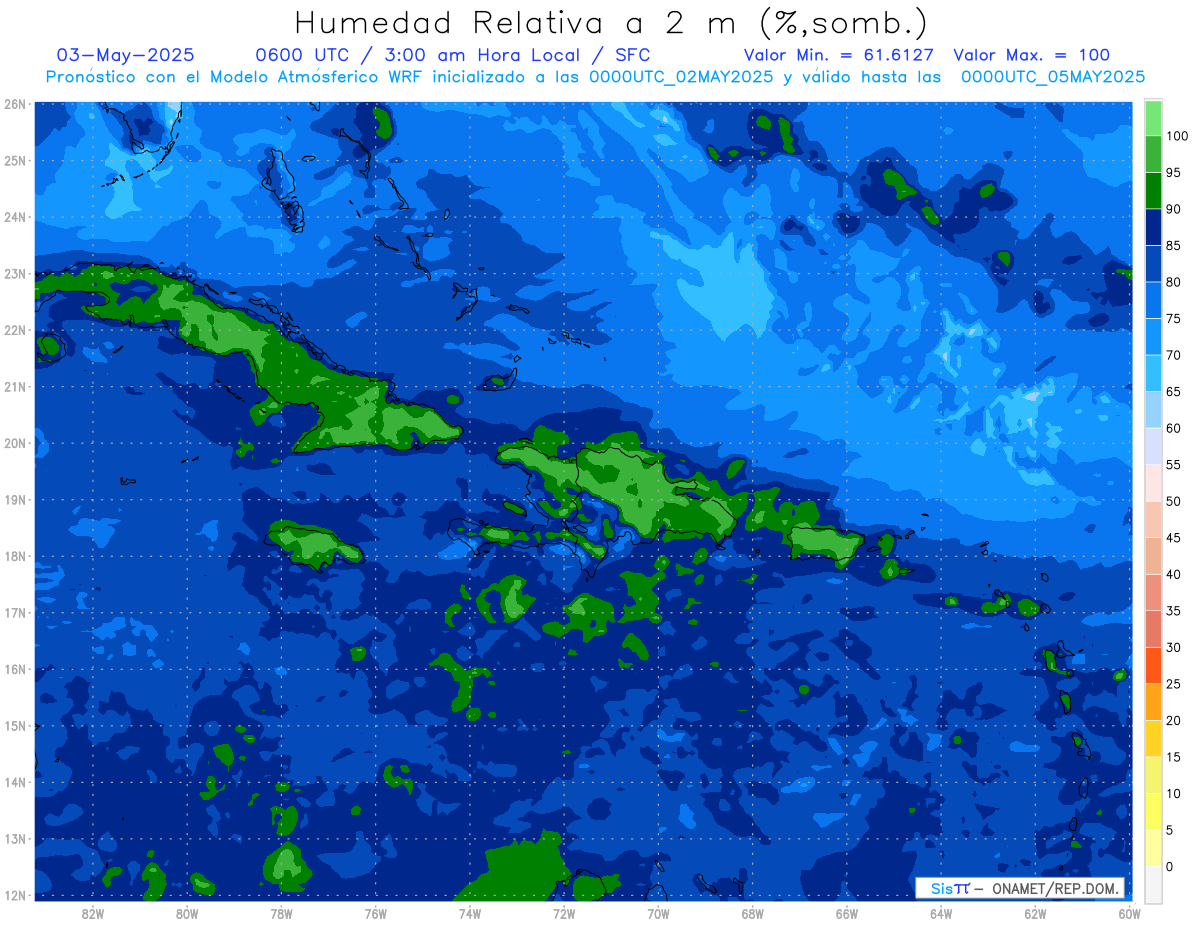Click the legend value label "50"
Screen dimensions: 1200x927
pyautogui.click(x=1173, y=501)
